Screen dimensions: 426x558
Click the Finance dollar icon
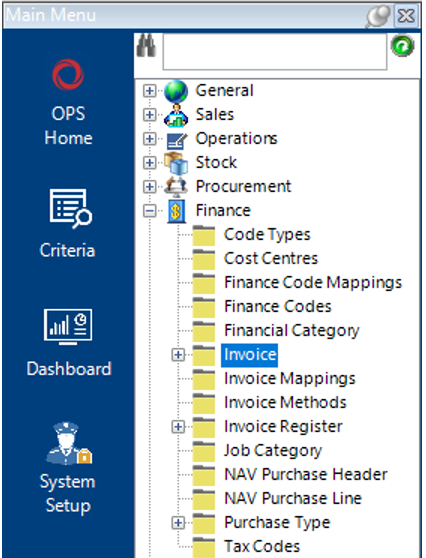coord(176,211)
